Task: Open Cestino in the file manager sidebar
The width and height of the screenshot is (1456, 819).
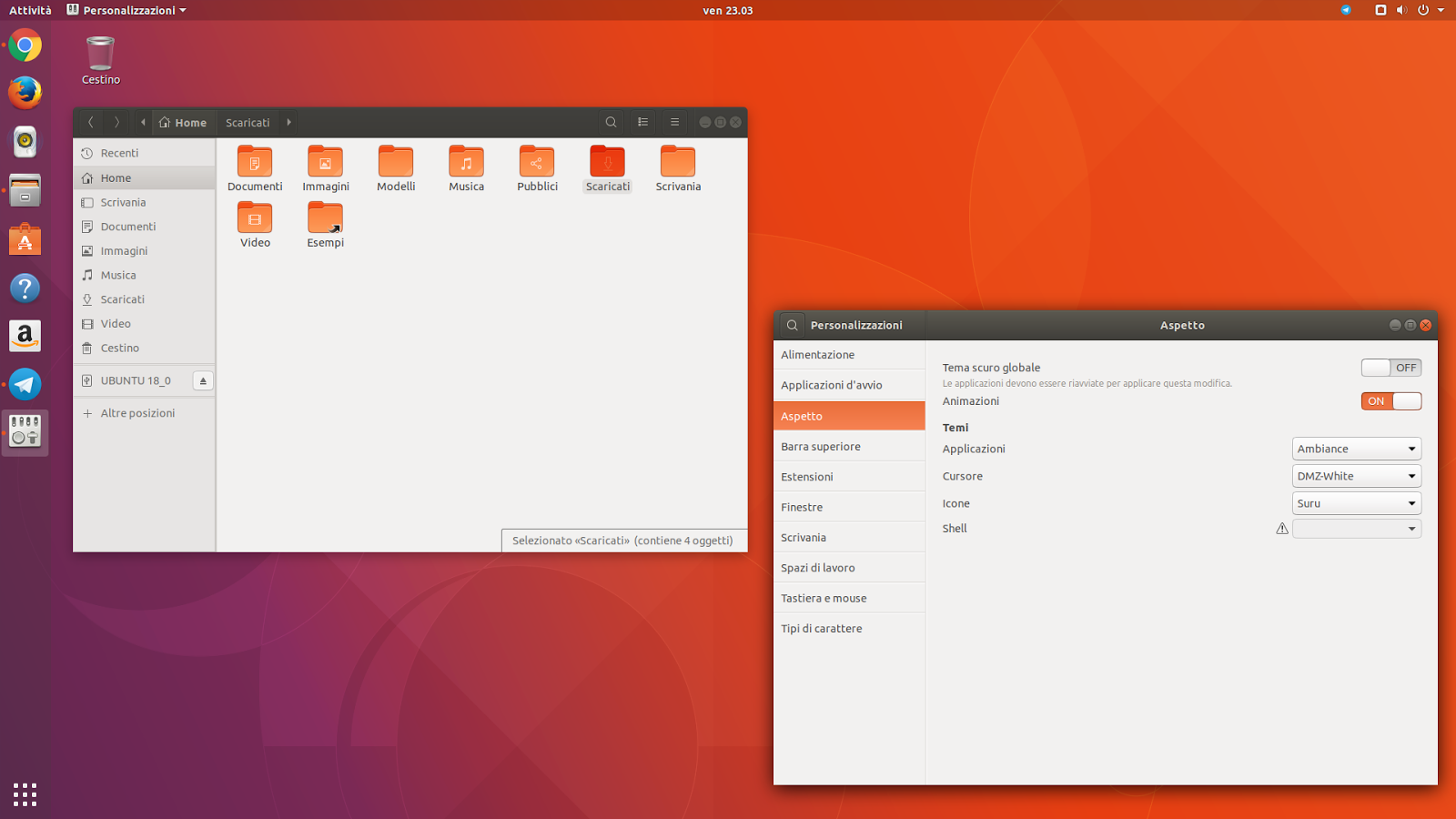Action: pyautogui.click(x=144, y=349)
